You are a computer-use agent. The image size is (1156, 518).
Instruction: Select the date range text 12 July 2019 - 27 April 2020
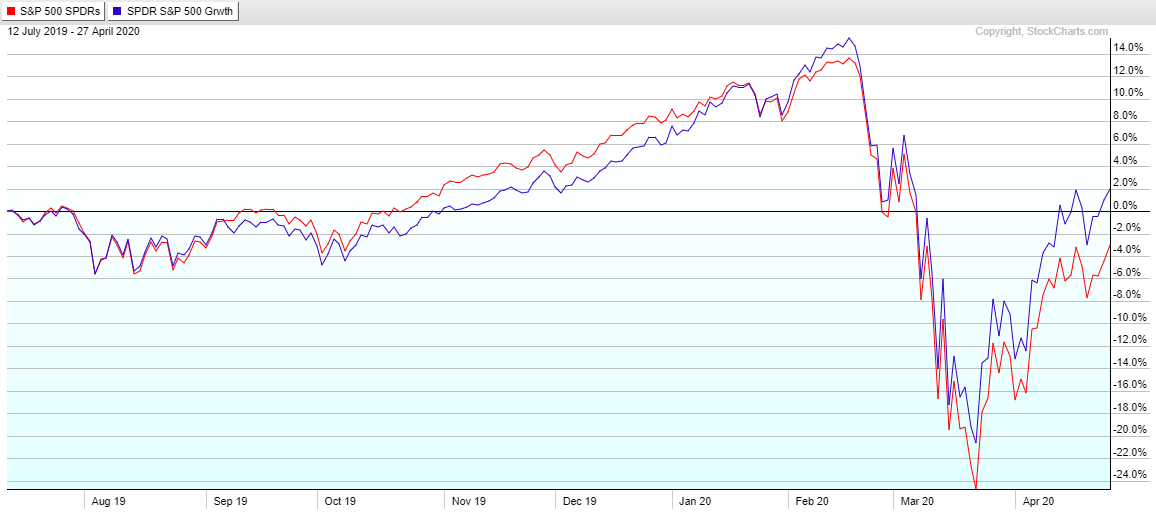click(x=73, y=32)
